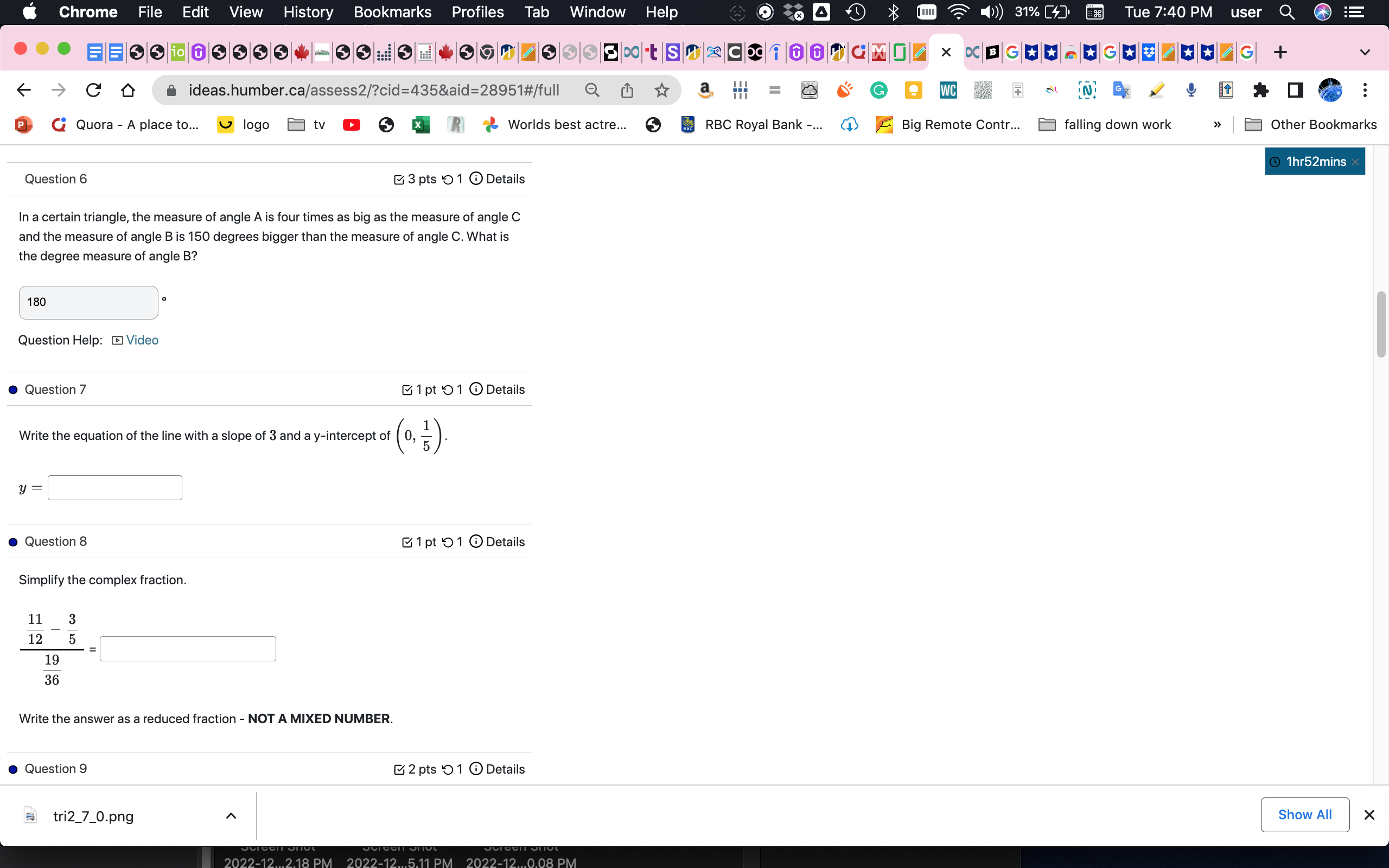The image size is (1389, 868).
Task: Click the WC word counter extension icon
Action: click(x=948, y=90)
